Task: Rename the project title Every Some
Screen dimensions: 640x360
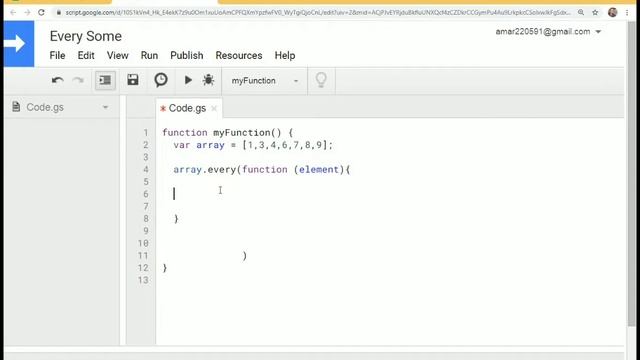Action: (x=86, y=36)
